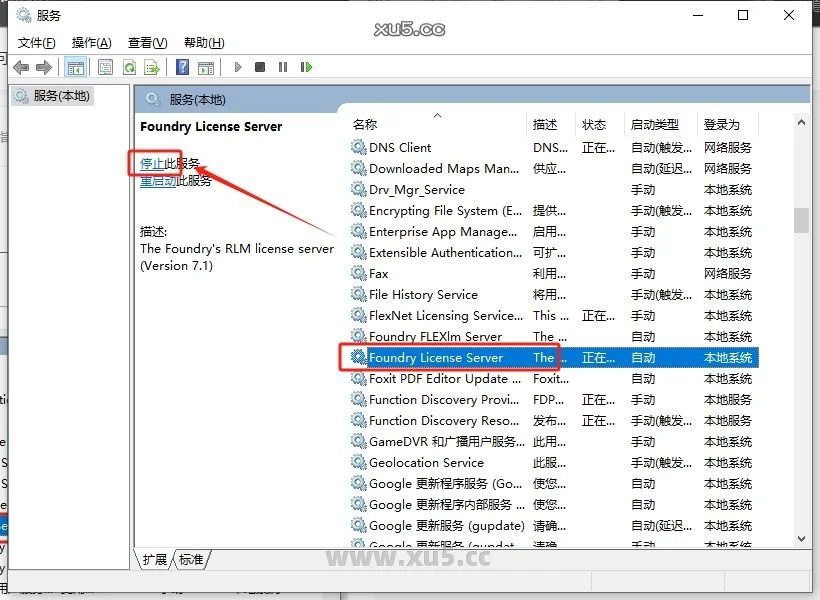
Task: Toggle the console tree visibility
Action: (x=76, y=67)
